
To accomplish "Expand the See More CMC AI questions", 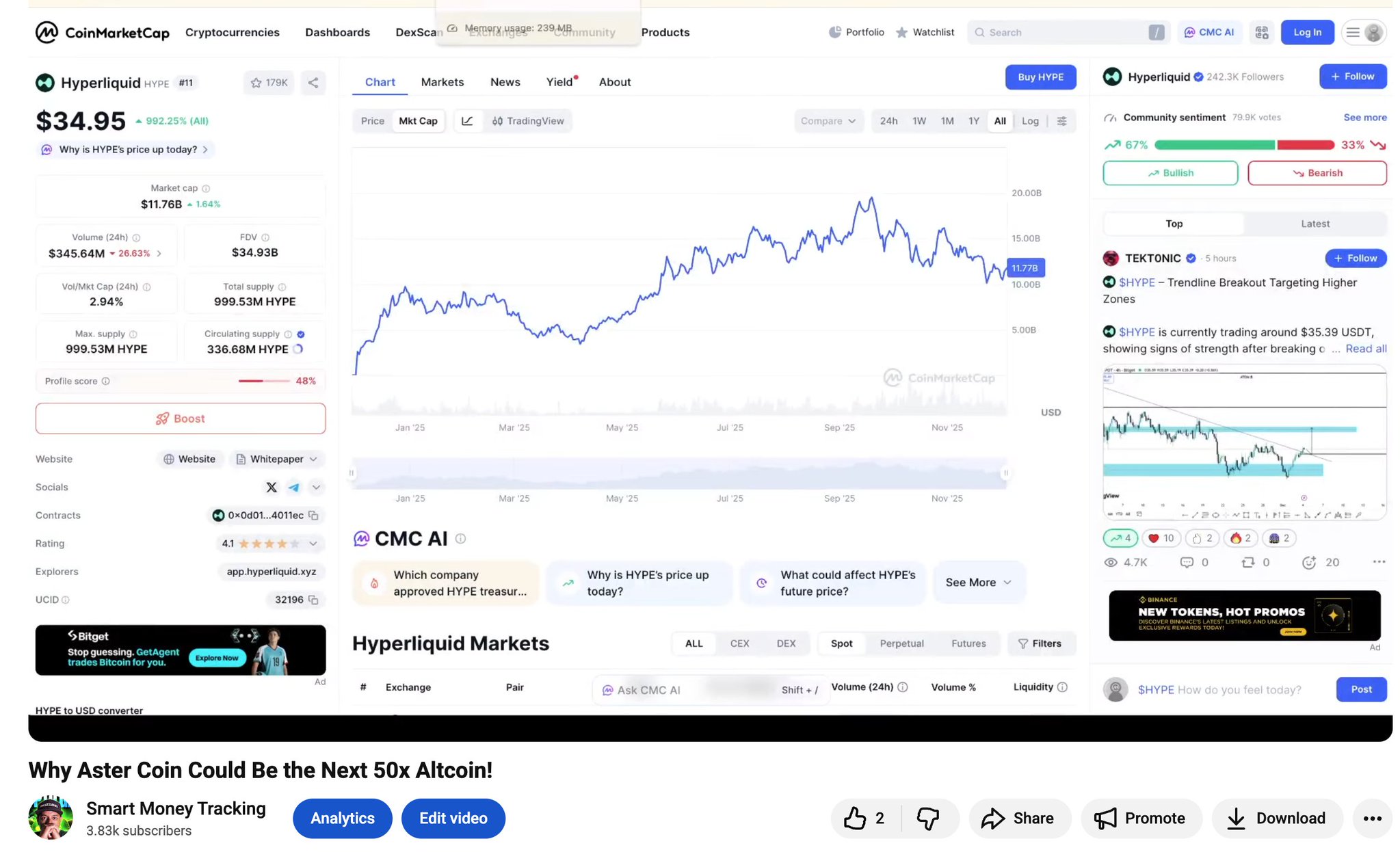I will pyautogui.click(x=977, y=583).
